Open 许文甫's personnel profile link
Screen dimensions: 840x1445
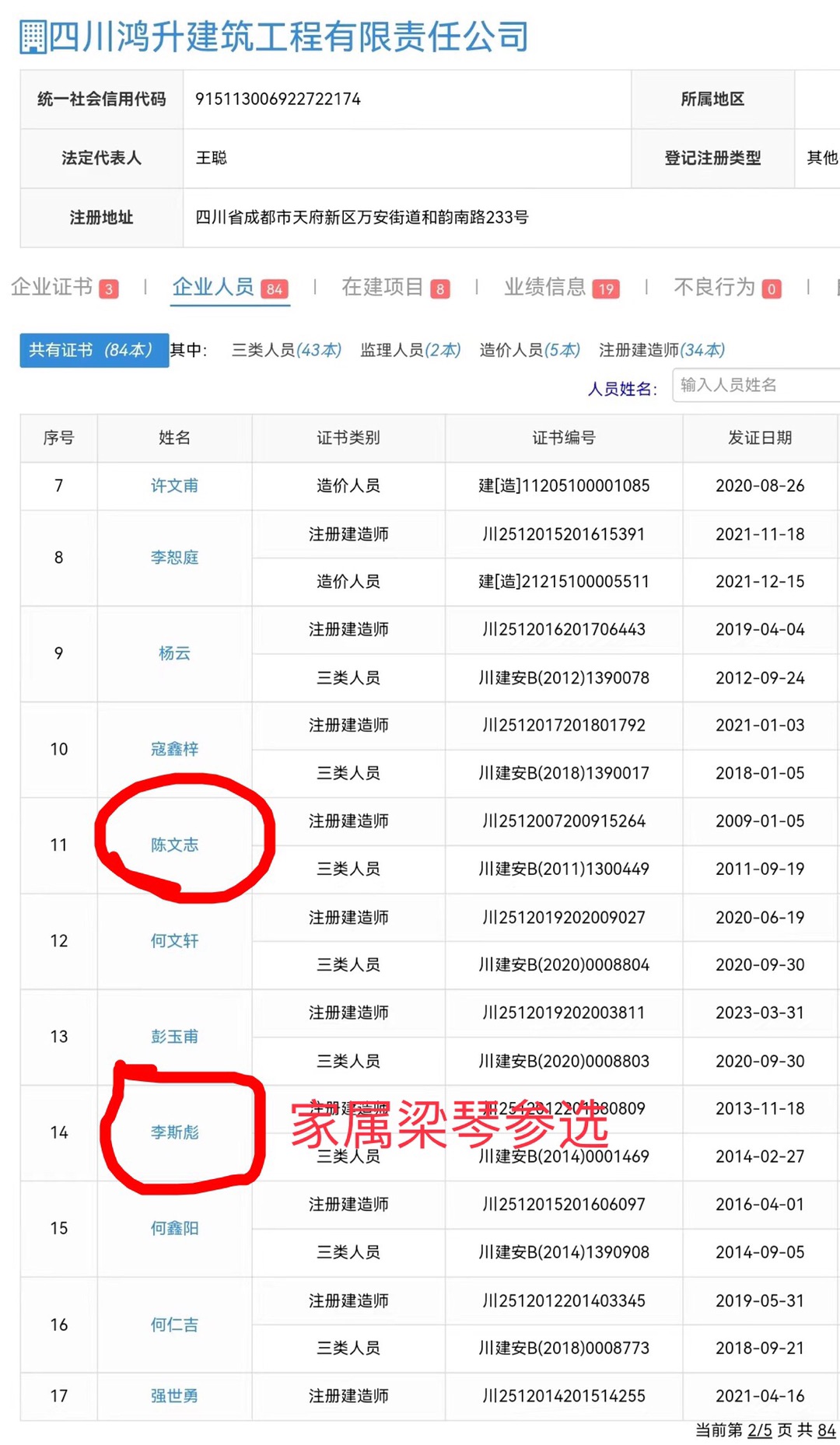(174, 486)
